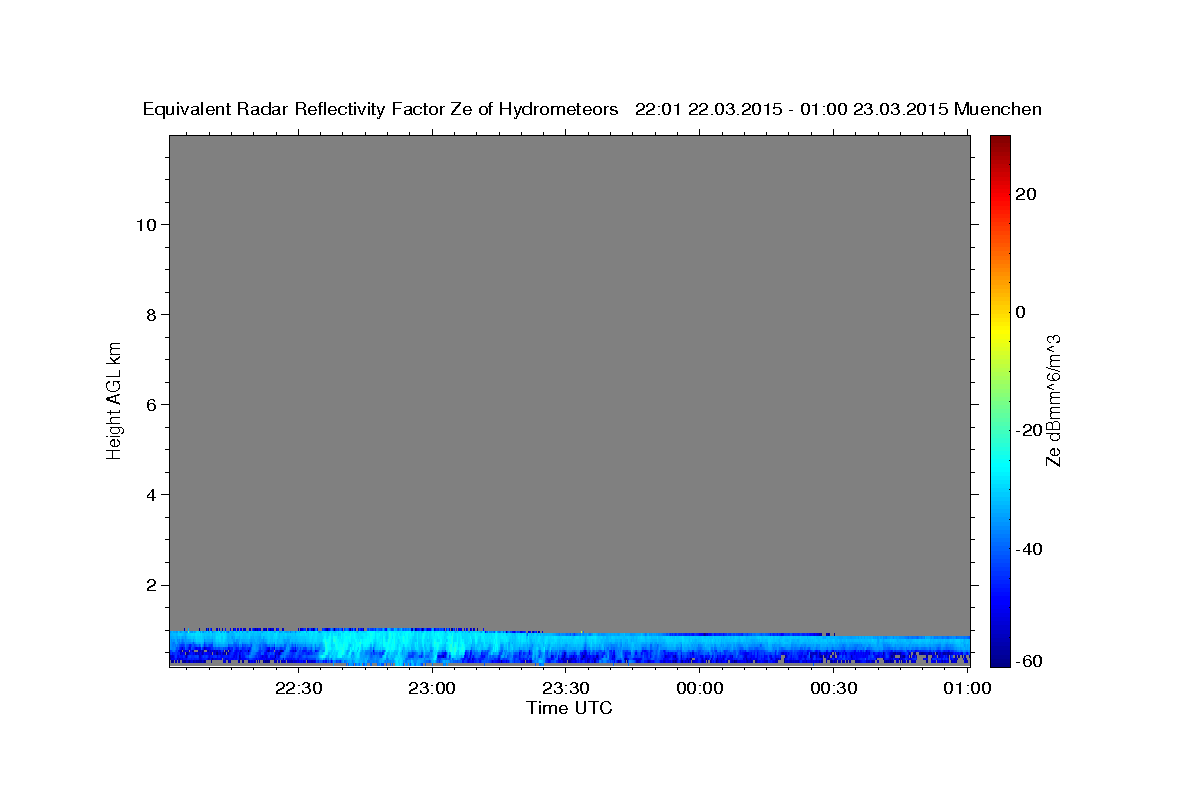The height and width of the screenshot is (800, 1200).
Task: Click the colorbar value '20'
Action: coord(1026,194)
